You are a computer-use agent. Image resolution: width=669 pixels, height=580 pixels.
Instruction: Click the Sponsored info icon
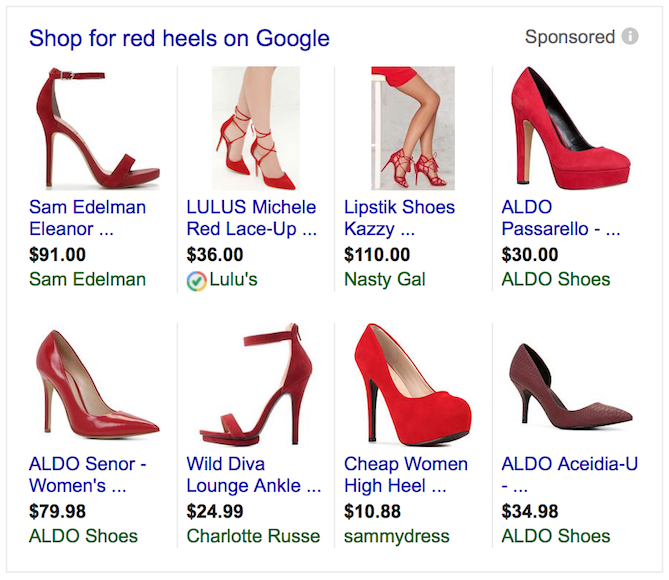coord(630,36)
